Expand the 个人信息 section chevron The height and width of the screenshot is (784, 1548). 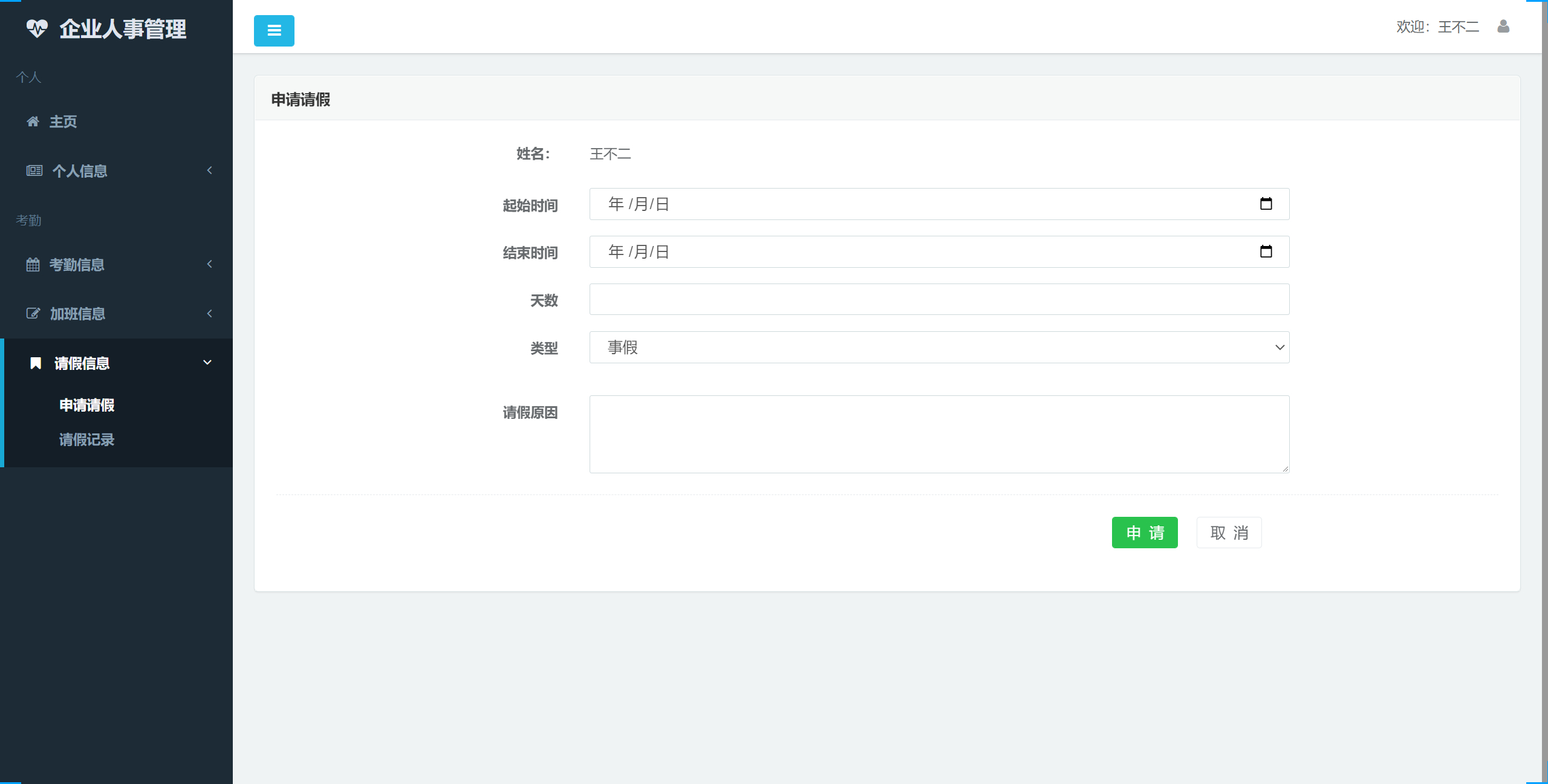click(209, 170)
